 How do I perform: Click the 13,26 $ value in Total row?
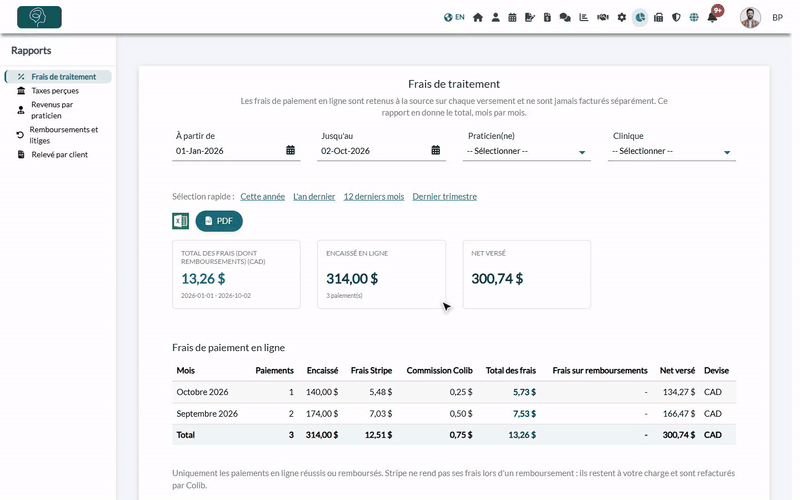[x=522, y=435]
